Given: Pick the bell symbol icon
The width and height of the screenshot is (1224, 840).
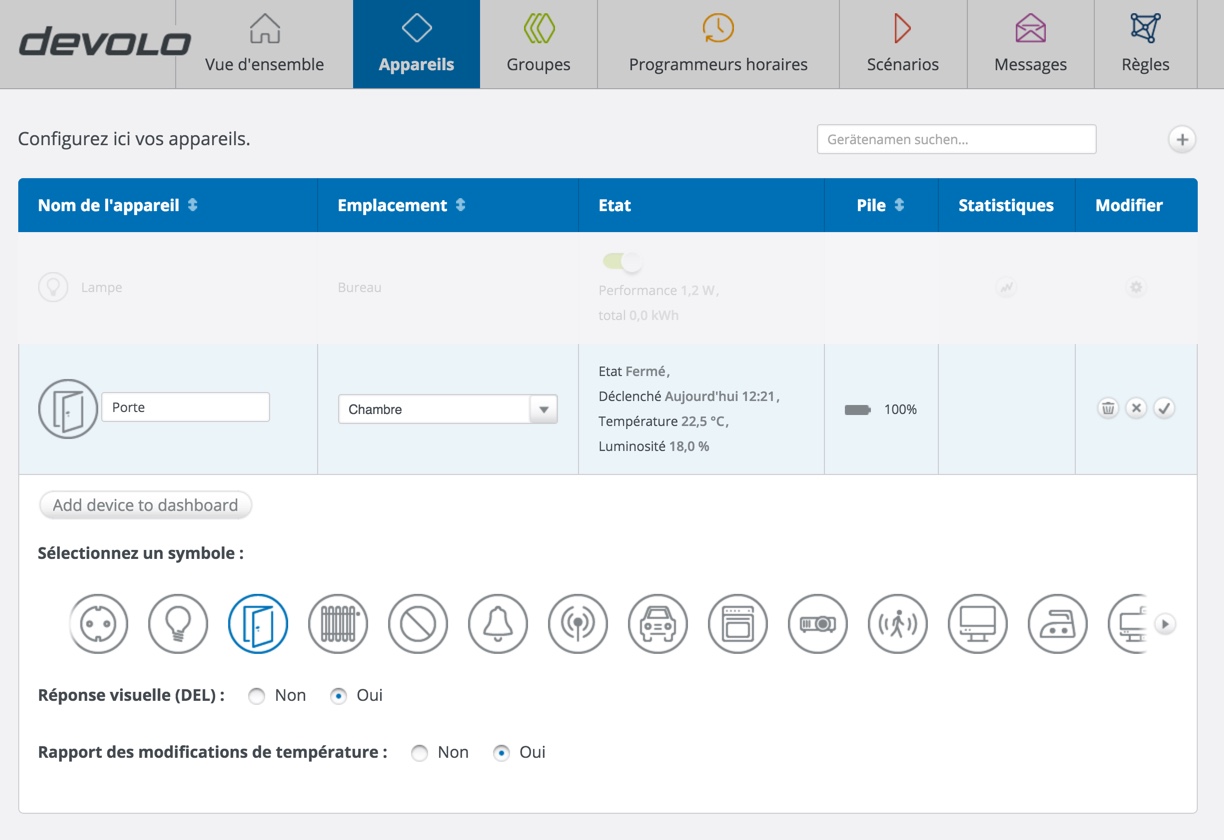Looking at the screenshot, I should pos(498,624).
